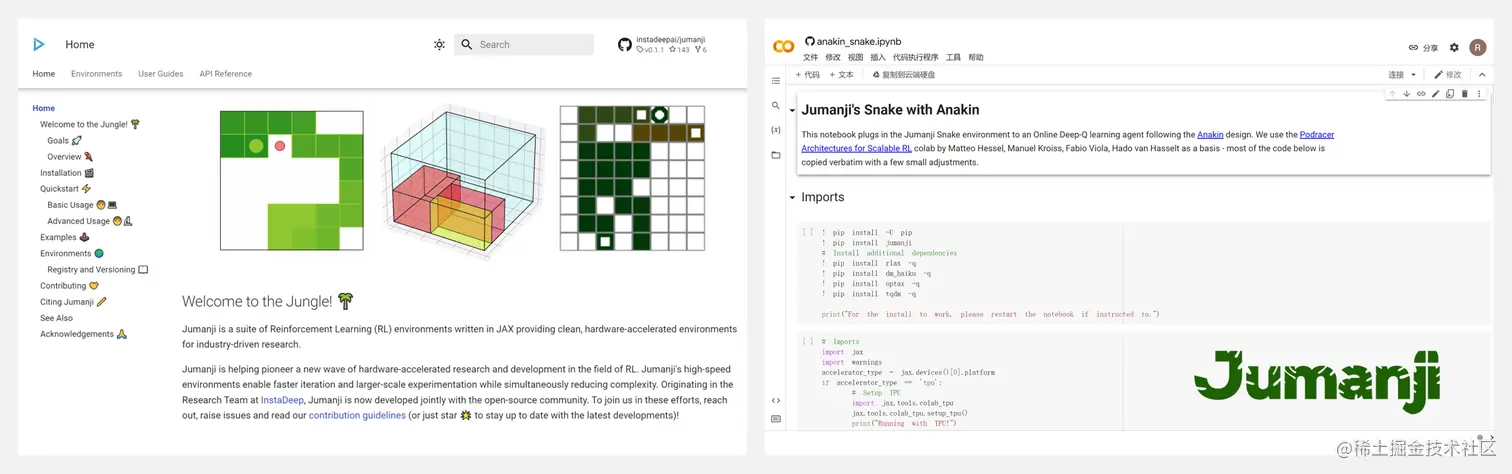
Task: Open the command palette icon at sidebar bottom
Action: coord(776,419)
